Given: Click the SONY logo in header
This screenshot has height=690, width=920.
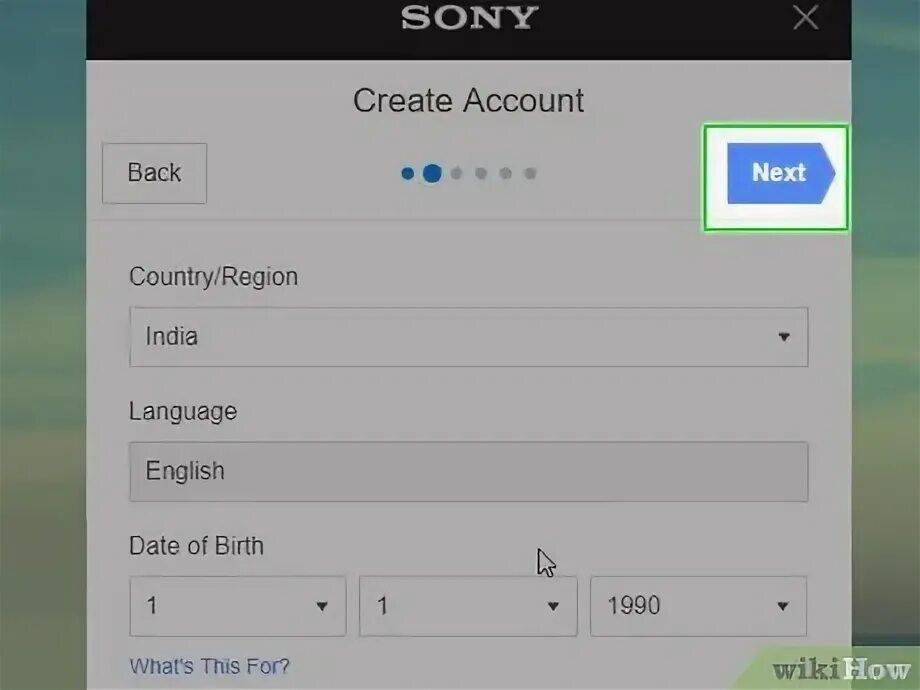Looking at the screenshot, I should click(469, 18).
